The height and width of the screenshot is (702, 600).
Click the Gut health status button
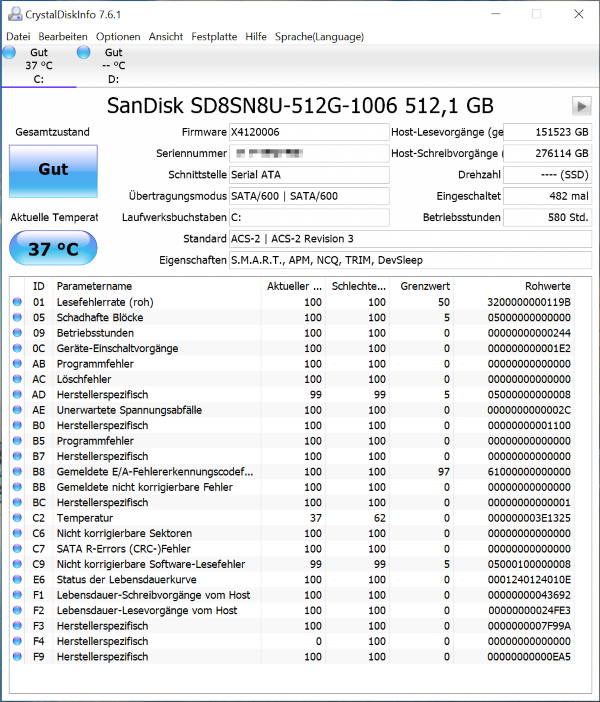[x=53, y=171]
